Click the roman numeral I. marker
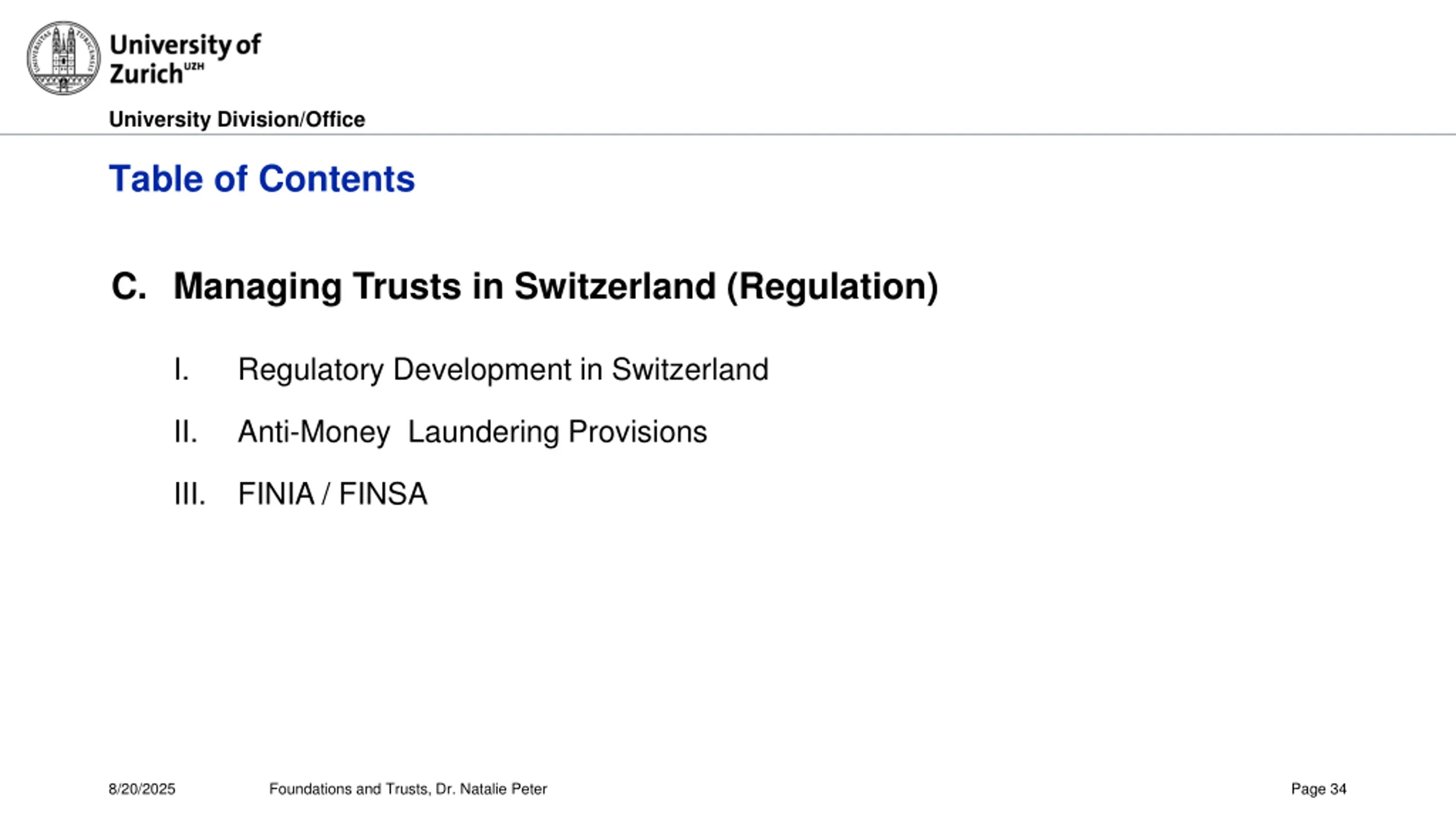 pyautogui.click(x=181, y=370)
